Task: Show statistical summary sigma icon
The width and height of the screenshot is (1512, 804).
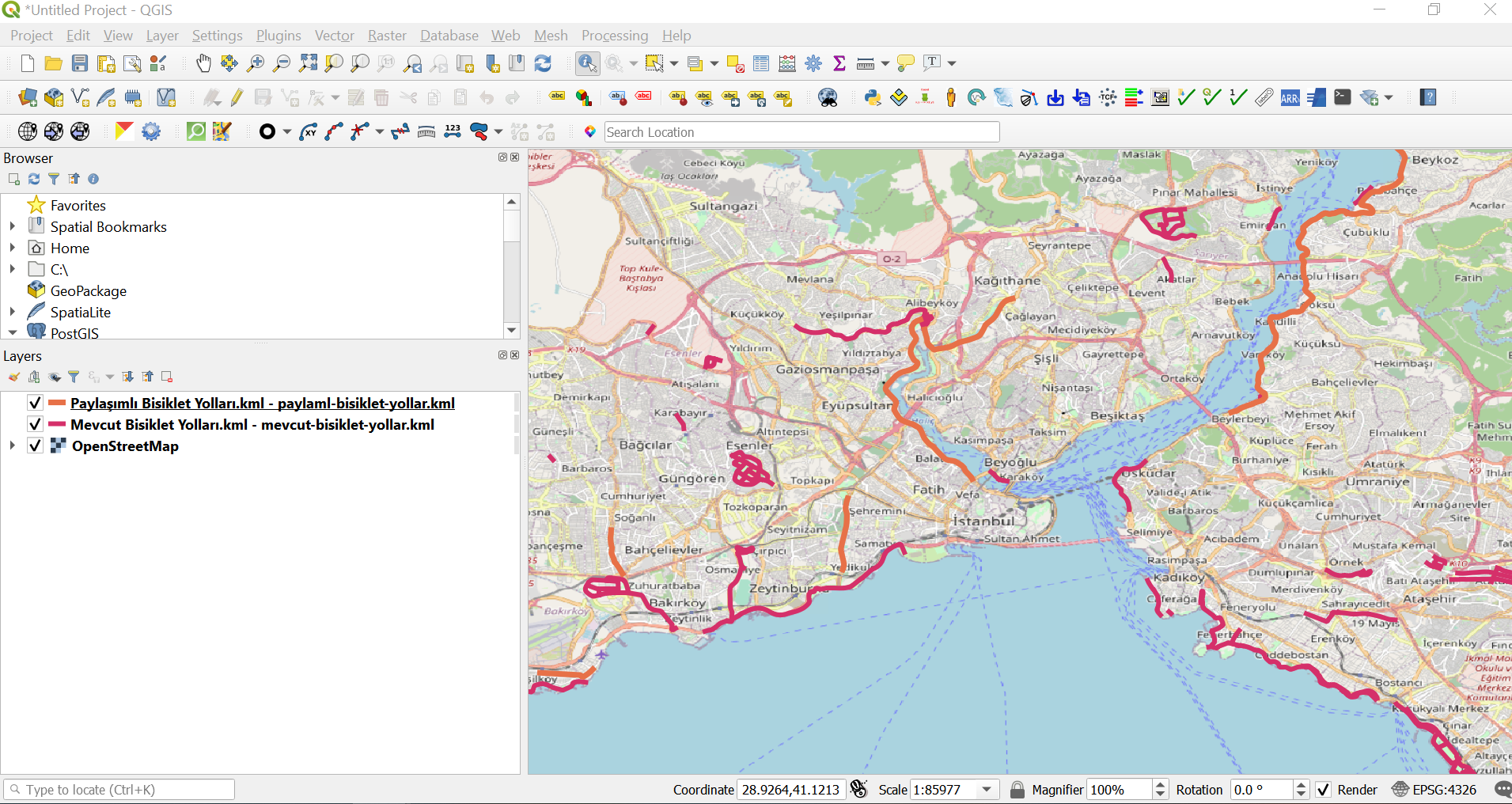Action: [x=839, y=63]
